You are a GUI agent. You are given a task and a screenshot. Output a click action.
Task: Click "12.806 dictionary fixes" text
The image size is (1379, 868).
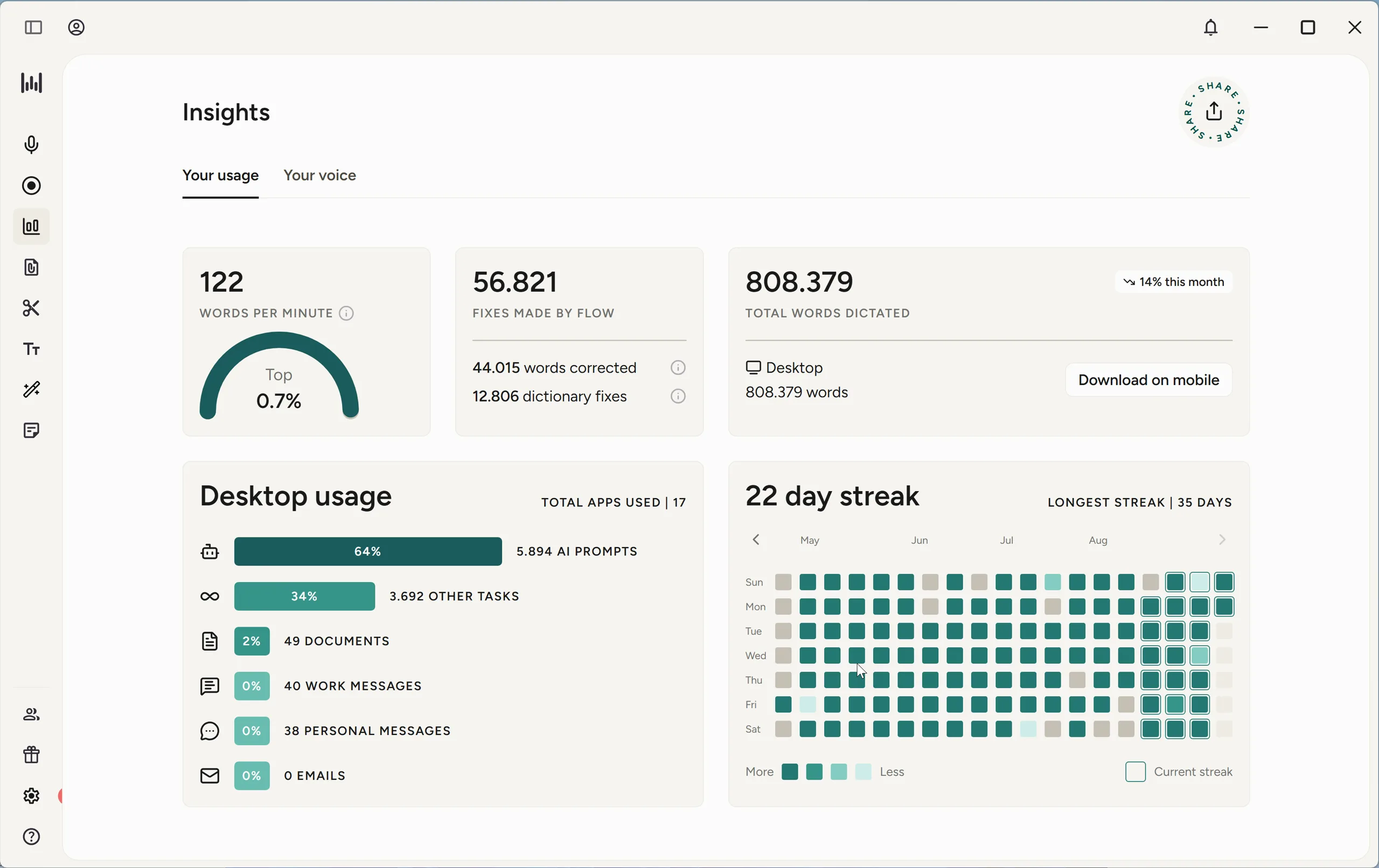click(550, 397)
